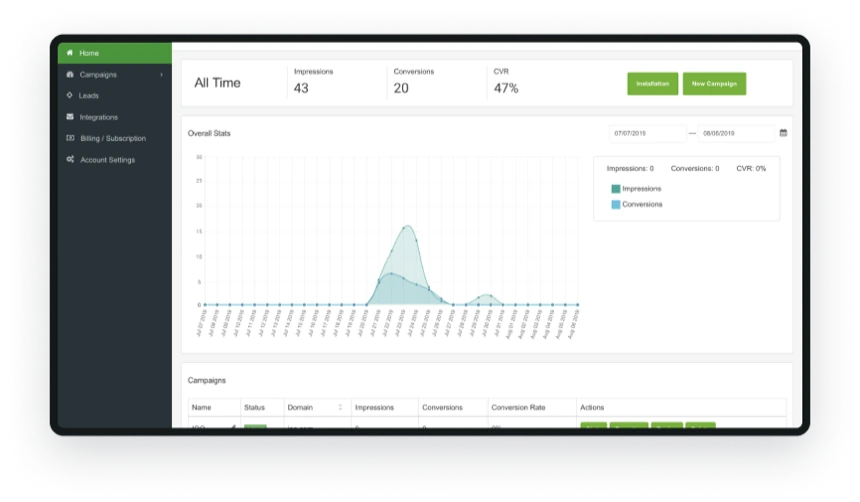This screenshot has width=860, height=502.
Task: Click the 'Impressions: 0' legend summary
Action: pos(630,168)
